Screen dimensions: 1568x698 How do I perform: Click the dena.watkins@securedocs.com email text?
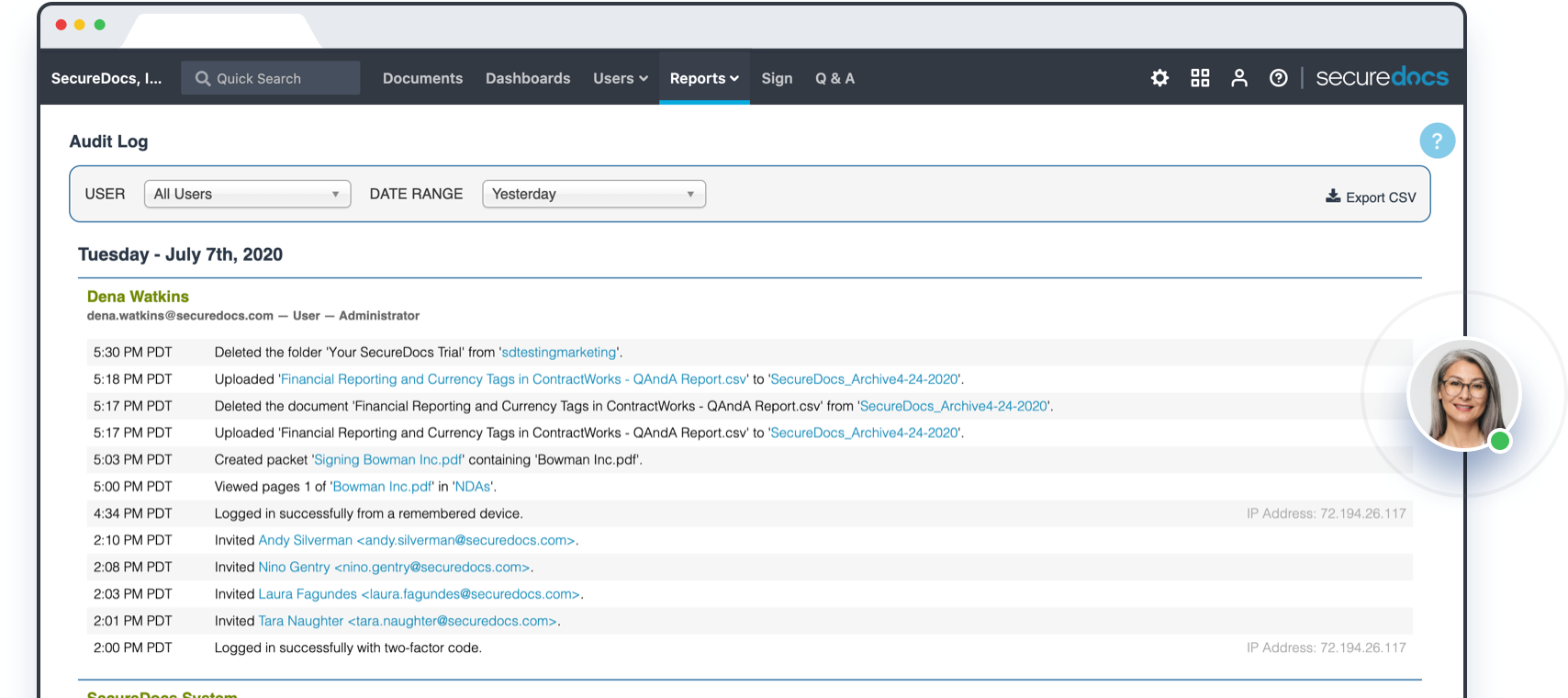pyautogui.click(x=180, y=316)
